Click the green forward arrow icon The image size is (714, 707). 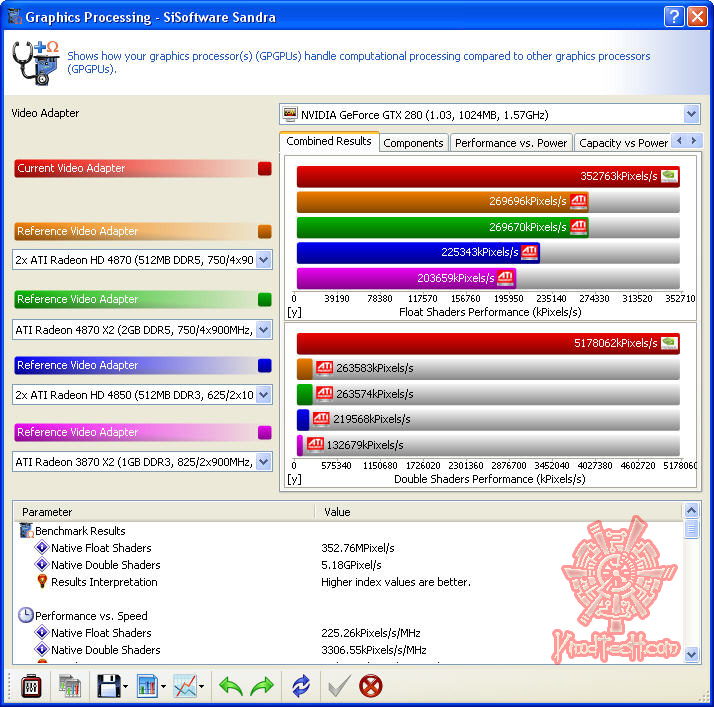point(262,686)
